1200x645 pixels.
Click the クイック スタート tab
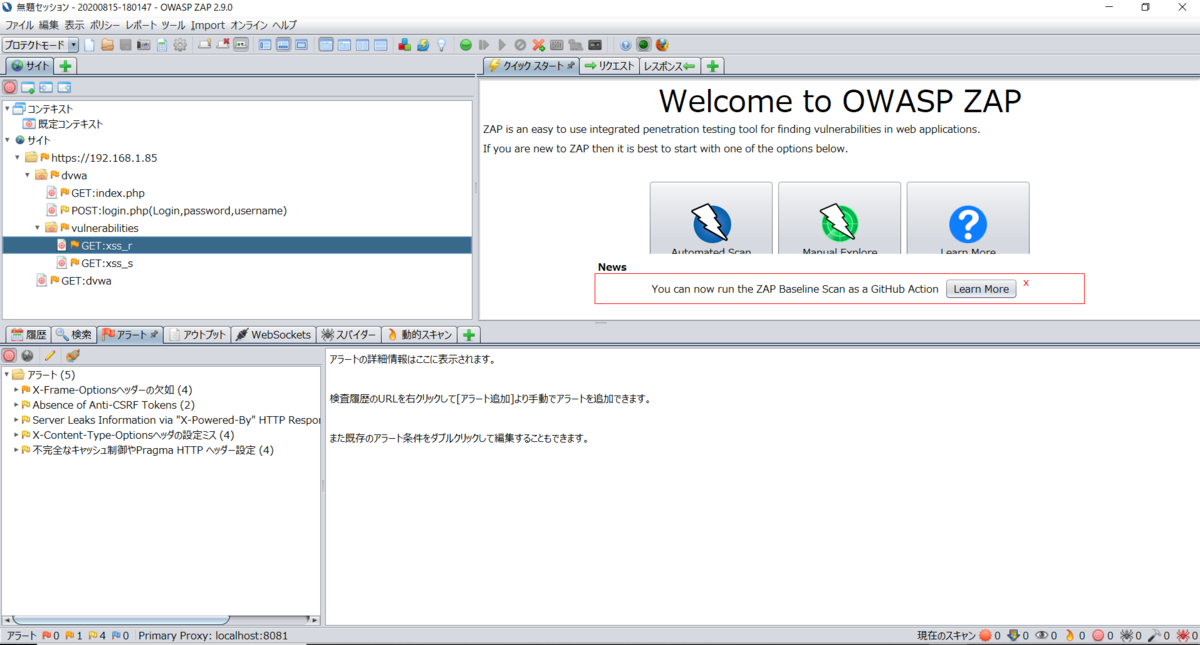click(x=530, y=66)
